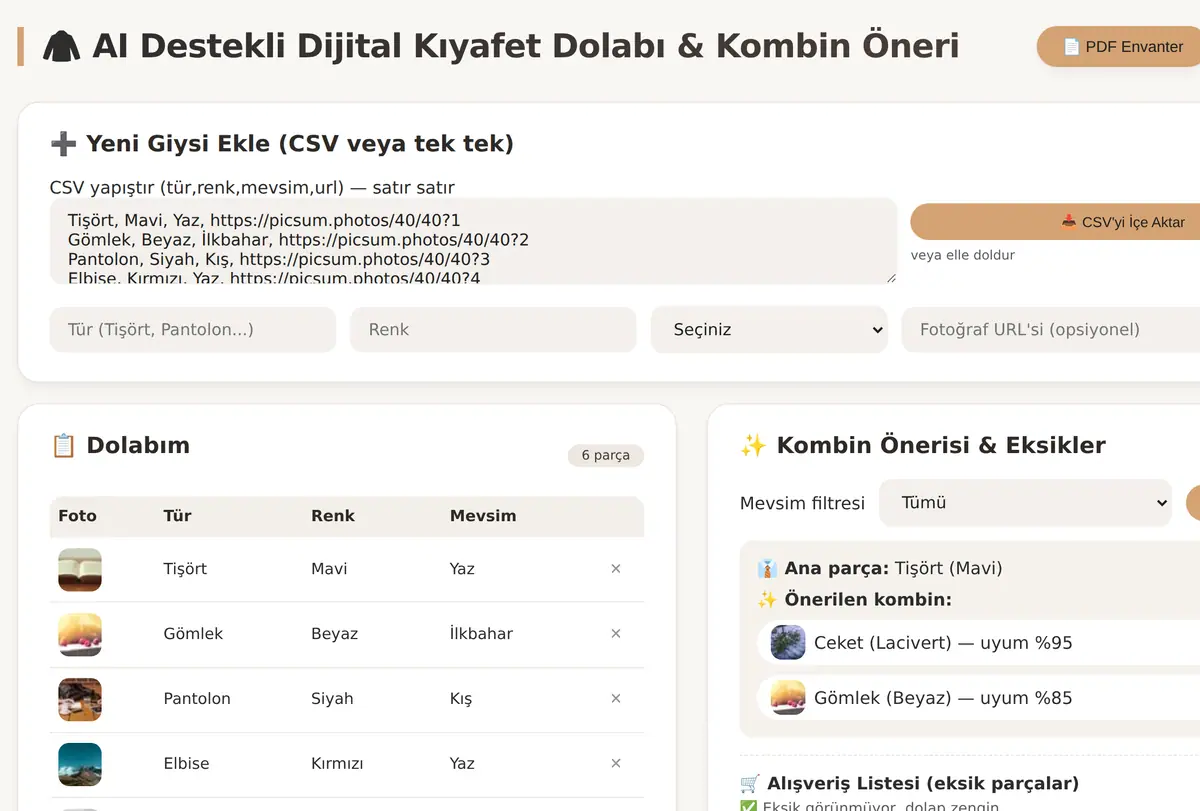Image resolution: width=1200 pixels, height=811 pixels.
Task: Click the Pantolon type cell
Action: [197, 699]
